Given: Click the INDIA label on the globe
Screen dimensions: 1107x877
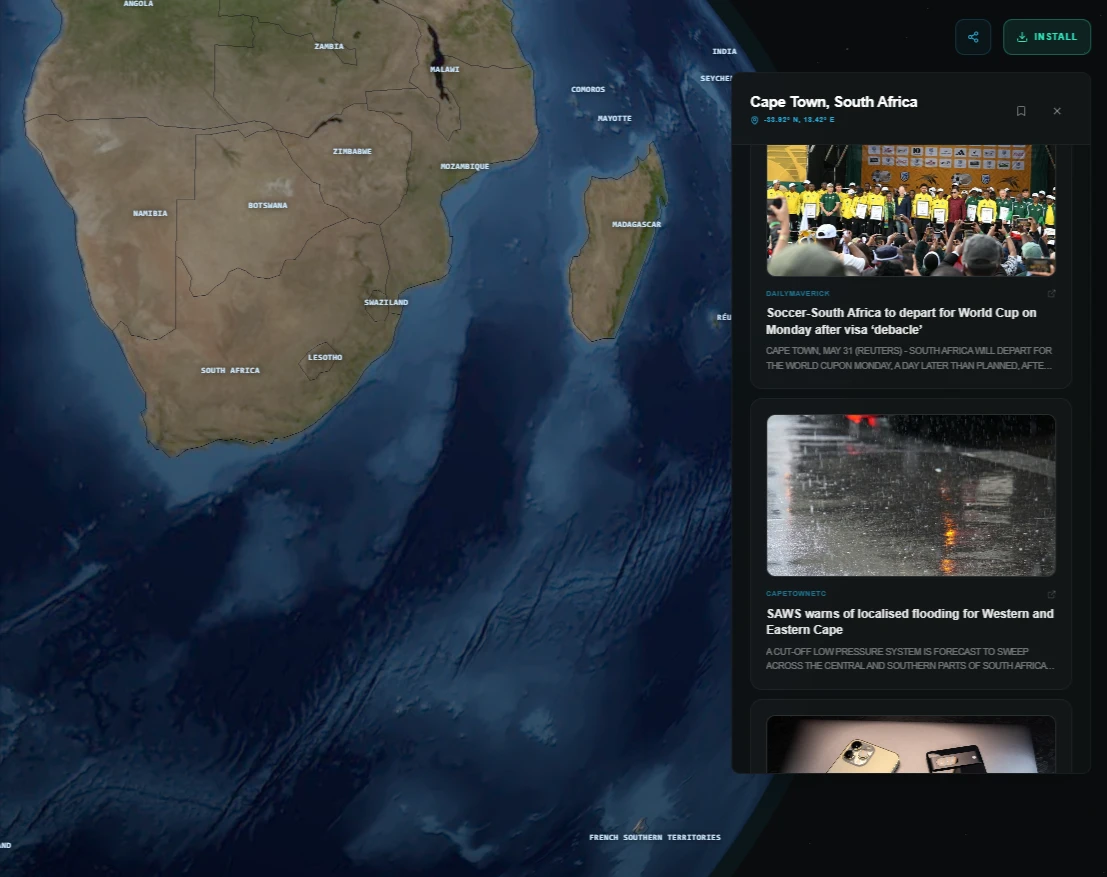Looking at the screenshot, I should coord(724,52).
